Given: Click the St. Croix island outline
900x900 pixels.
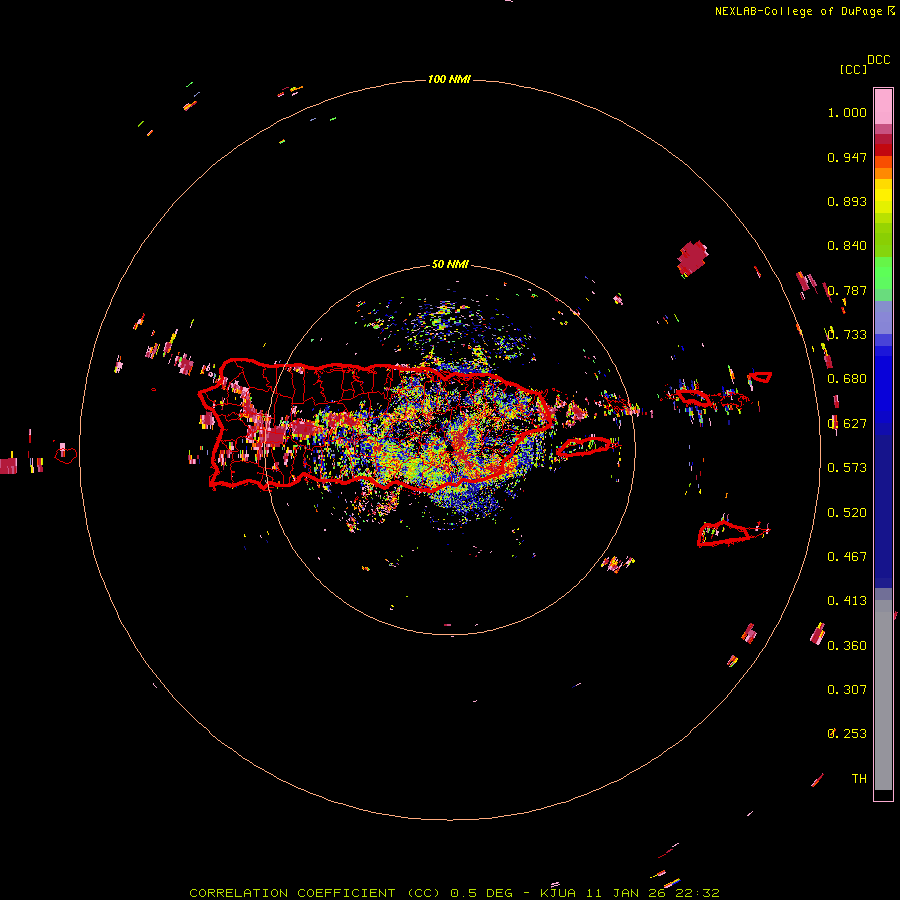Looking at the screenshot, I should coord(725,534).
